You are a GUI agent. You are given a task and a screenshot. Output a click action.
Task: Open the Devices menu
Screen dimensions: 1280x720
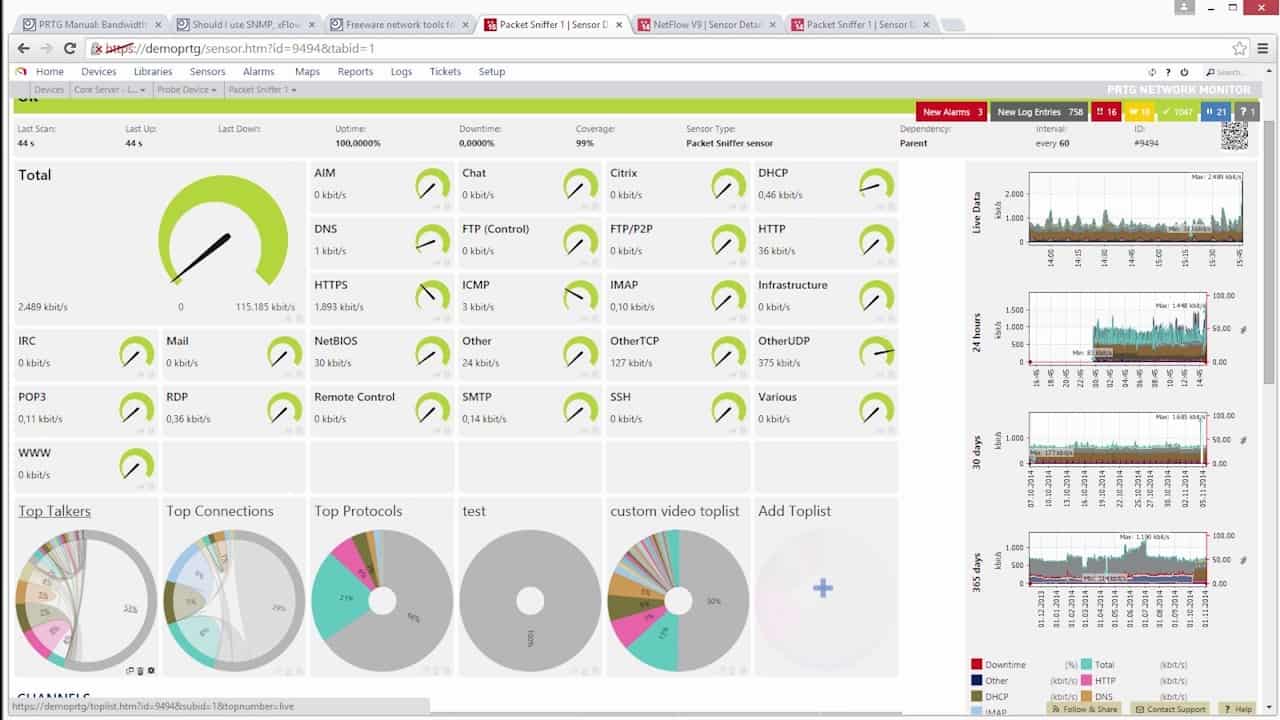pos(99,71)
